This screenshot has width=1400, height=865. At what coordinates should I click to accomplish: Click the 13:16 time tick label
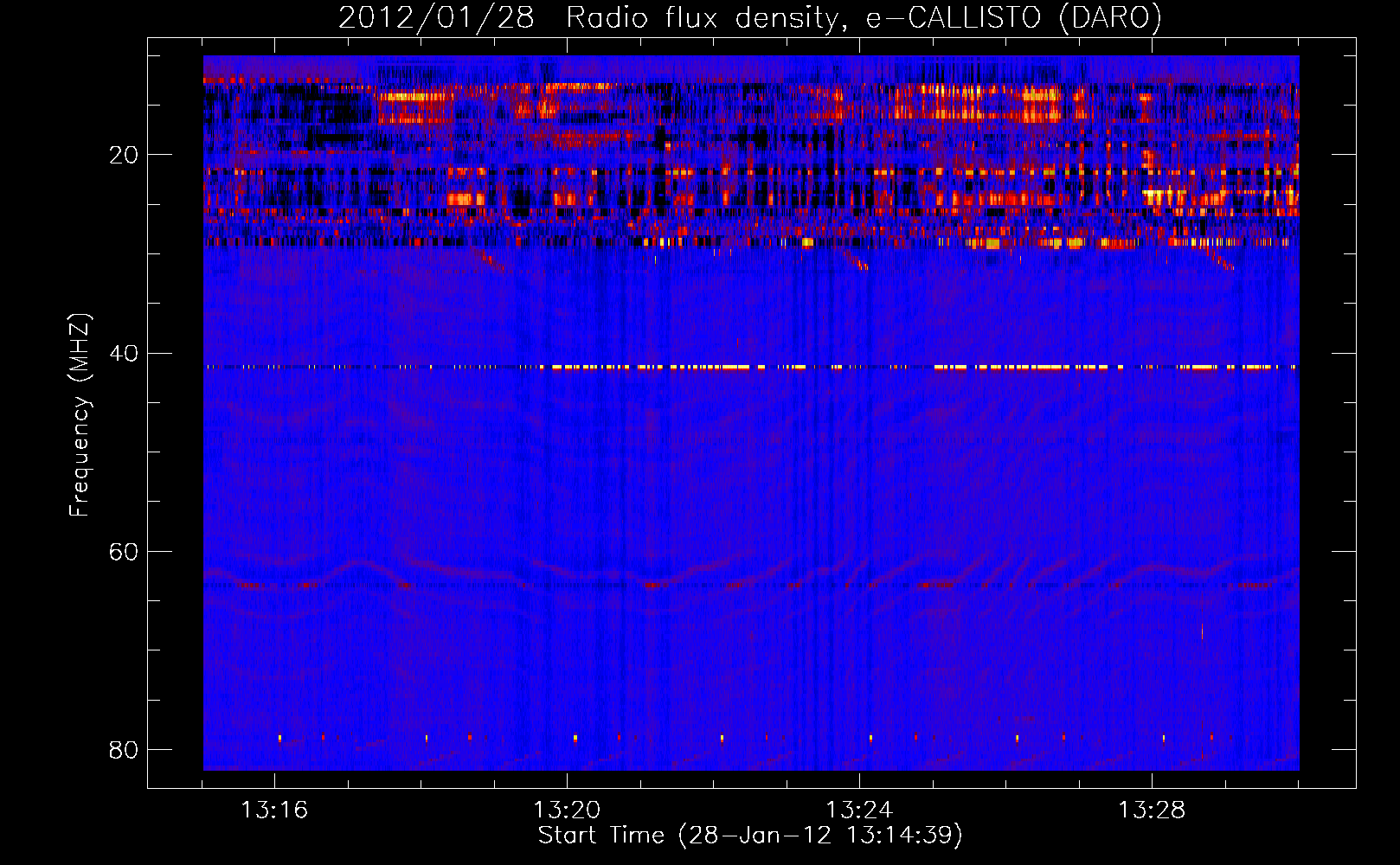[x=274, y=811]
